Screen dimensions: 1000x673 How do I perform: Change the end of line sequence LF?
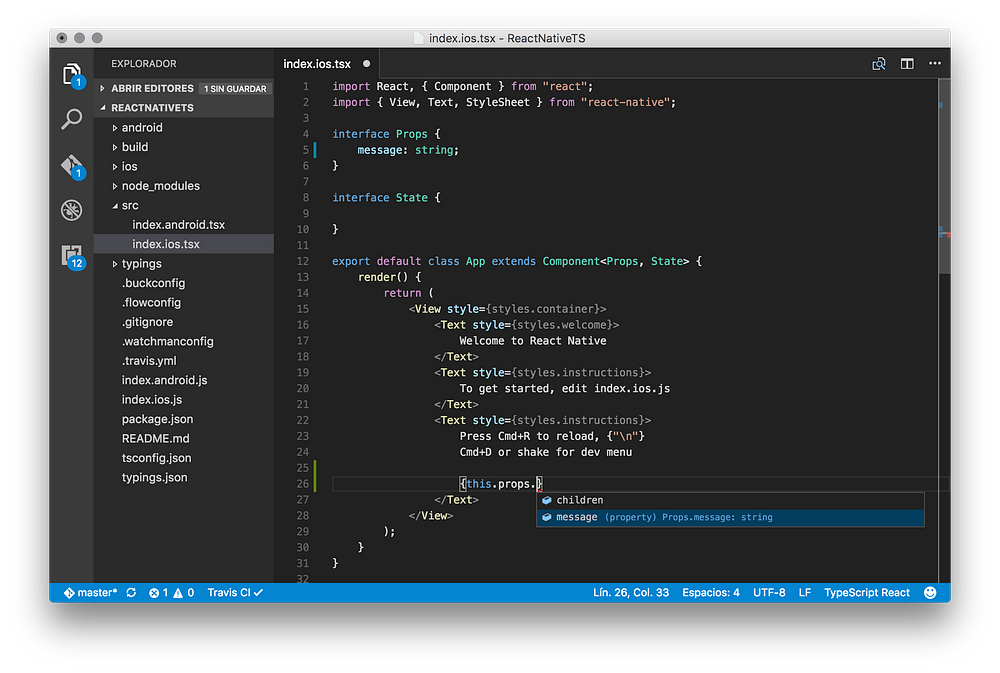pyautogui.click(x=805, y=593)
